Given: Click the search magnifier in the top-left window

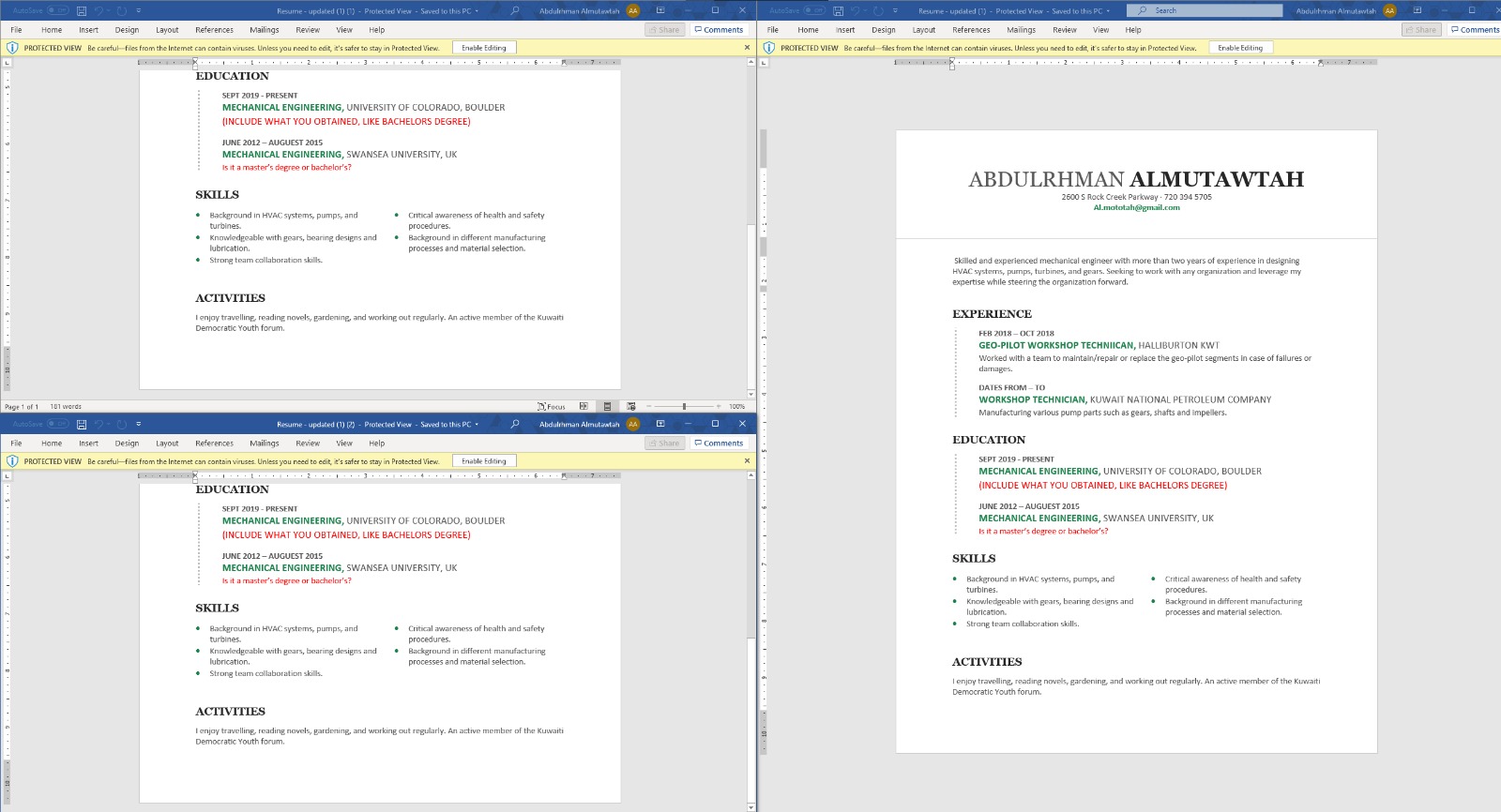Looking at the screenshot, I should (514, 10).
